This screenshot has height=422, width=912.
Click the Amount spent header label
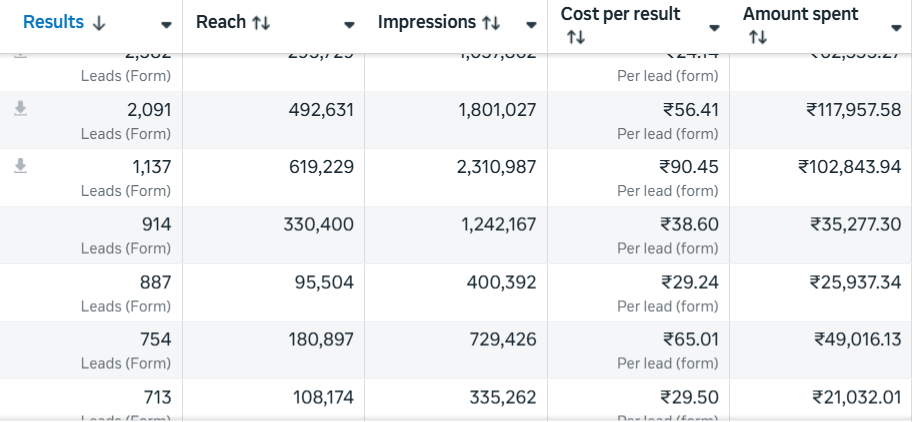800,14
